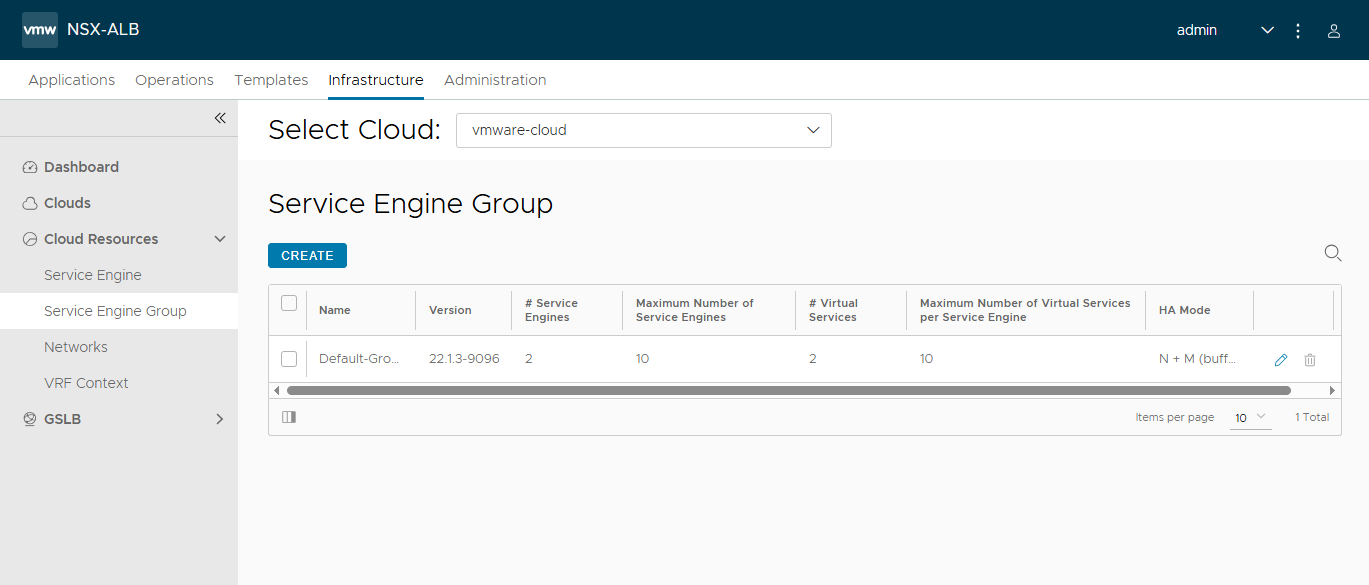The image size is (1369, 585).
Task: Click the Version column header
Action: [x=450, y=310]
